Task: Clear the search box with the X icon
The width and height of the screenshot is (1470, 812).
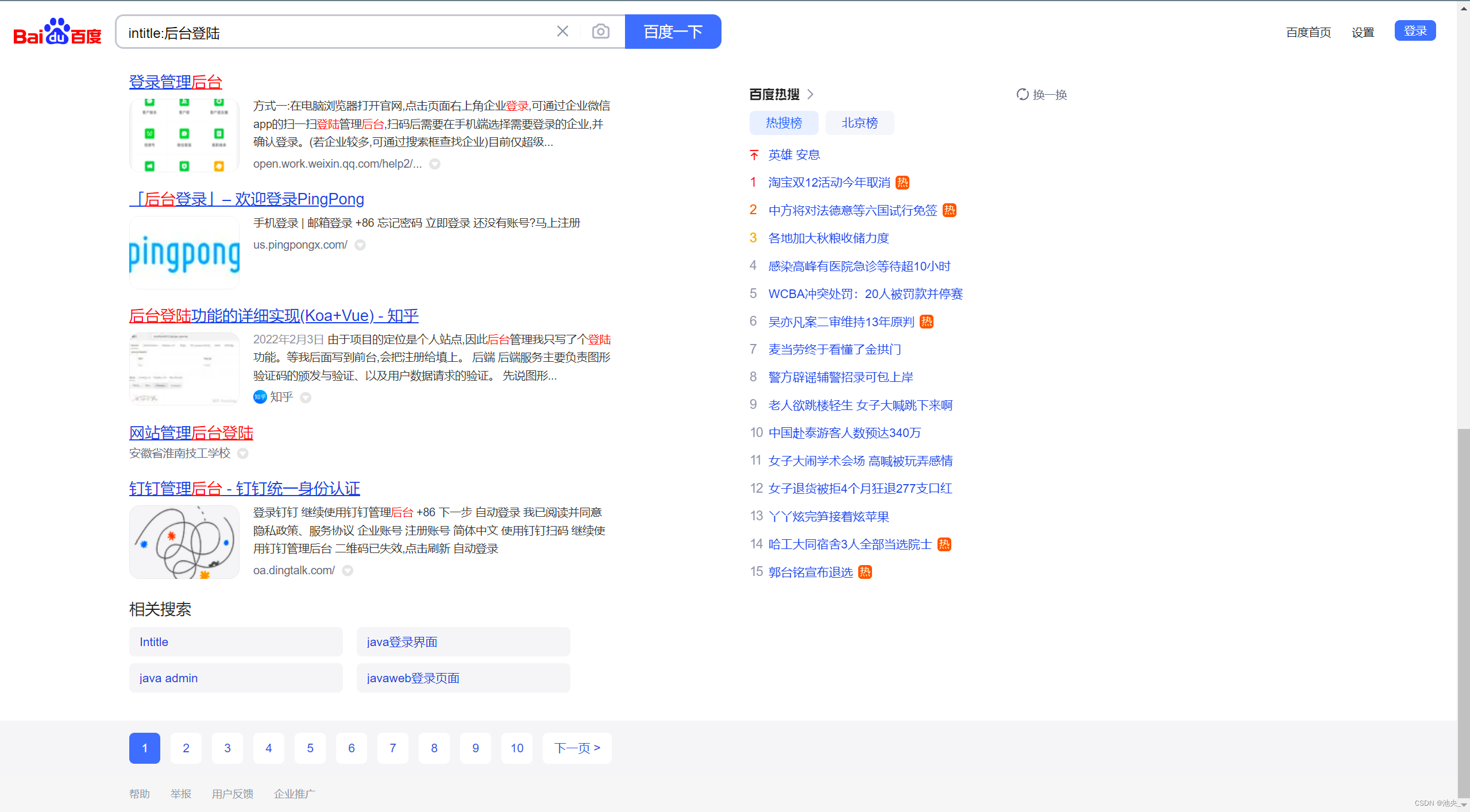Action: pyautogui.click(x=562, y=32)
